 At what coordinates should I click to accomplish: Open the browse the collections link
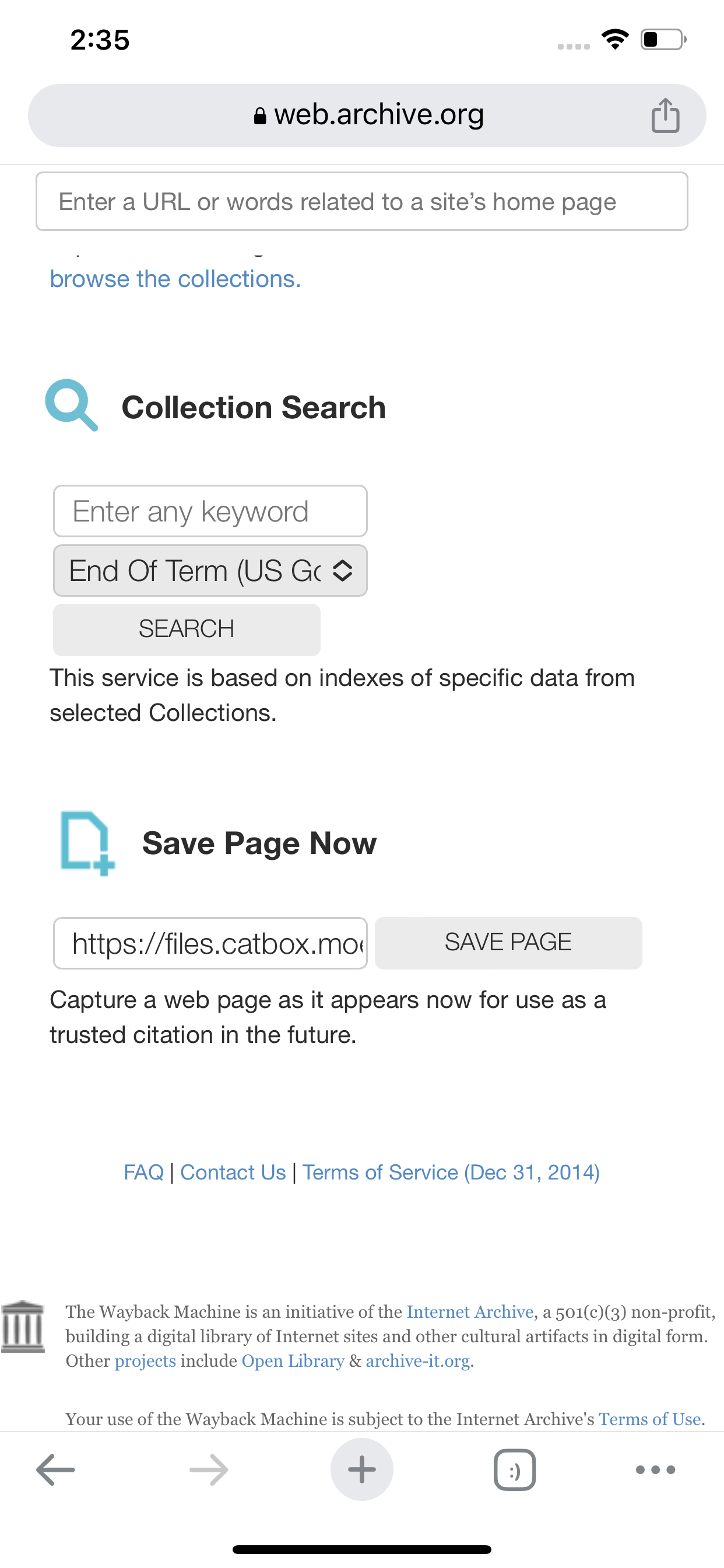point(175,279)
